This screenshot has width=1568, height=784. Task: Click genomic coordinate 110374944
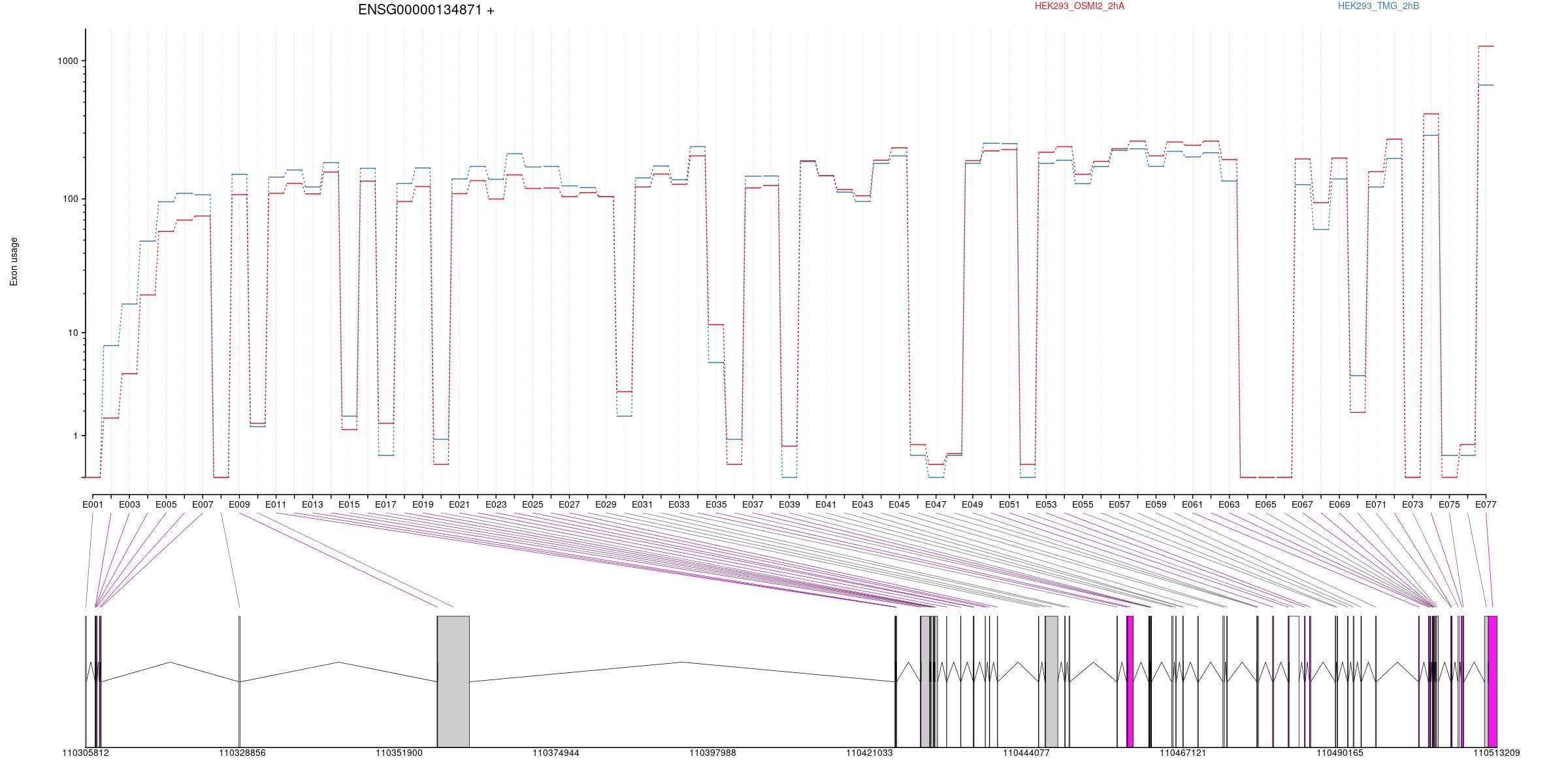556,753
